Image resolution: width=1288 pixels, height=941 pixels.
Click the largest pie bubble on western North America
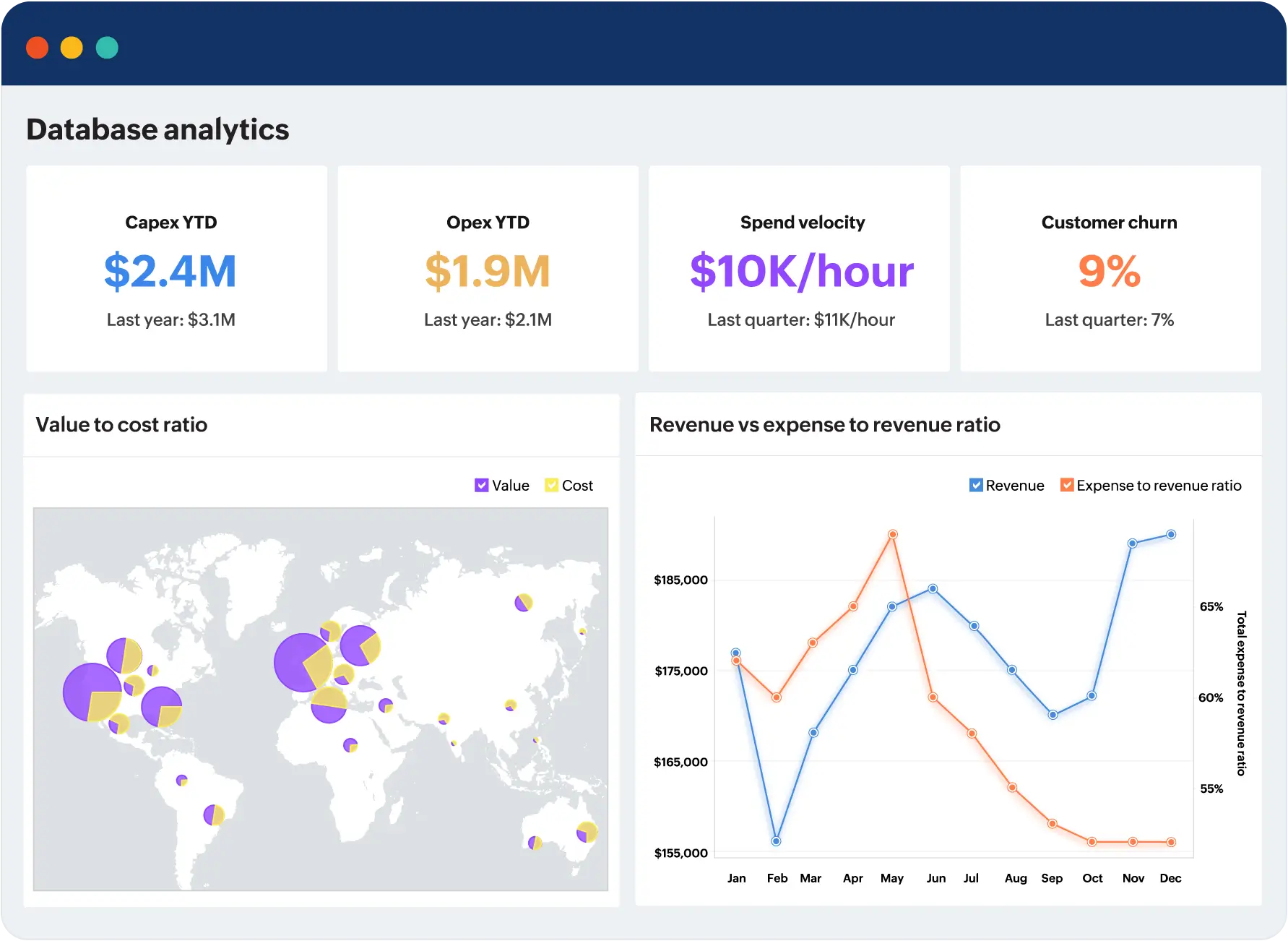tap(92, 692)
